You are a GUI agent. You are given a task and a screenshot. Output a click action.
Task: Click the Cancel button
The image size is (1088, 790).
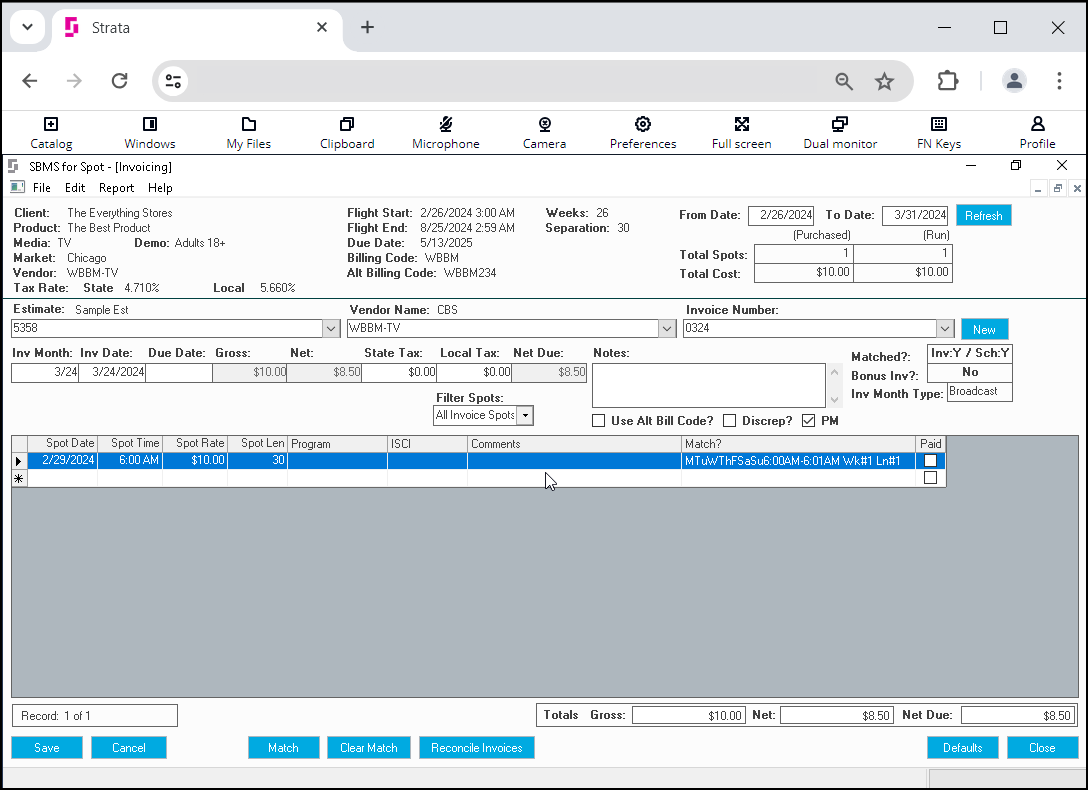[128, 748]
